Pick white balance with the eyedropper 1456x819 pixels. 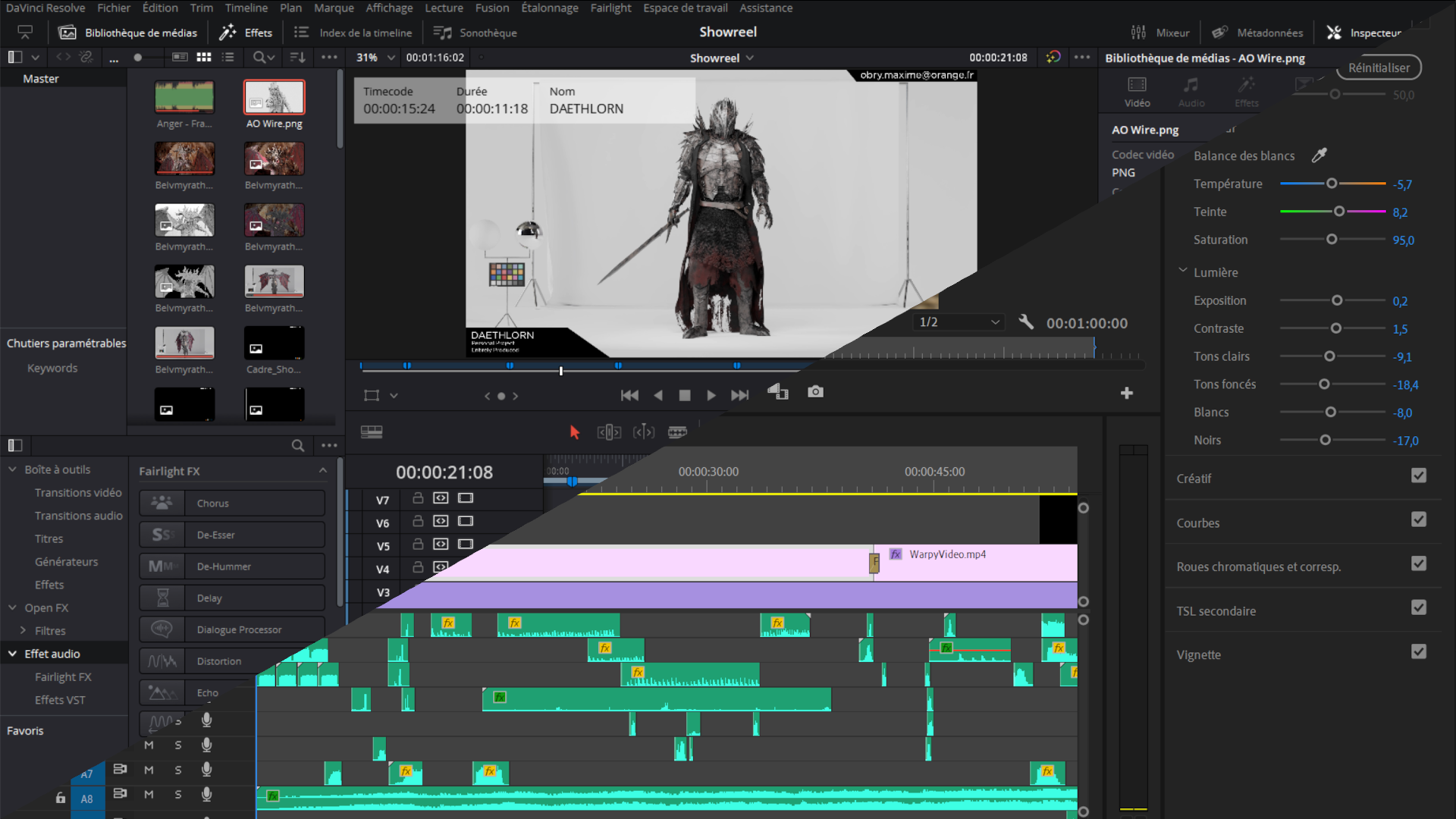click(x=1319, y=155)
